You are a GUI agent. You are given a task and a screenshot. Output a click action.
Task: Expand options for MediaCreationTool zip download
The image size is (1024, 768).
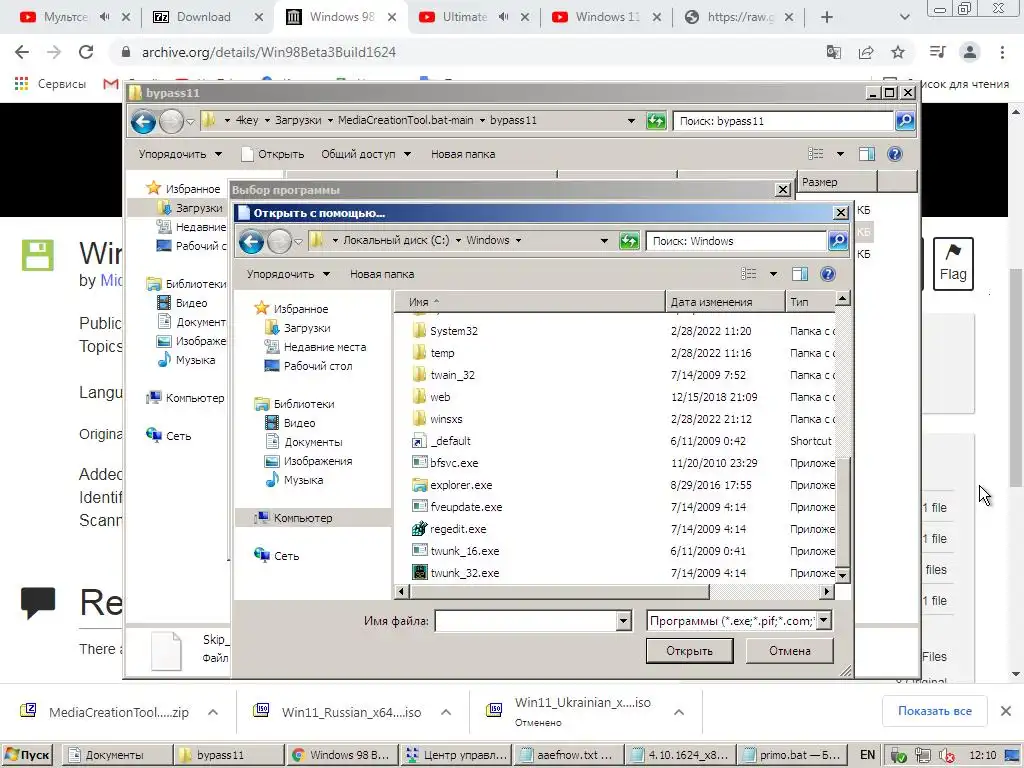(x=213, y=712)
